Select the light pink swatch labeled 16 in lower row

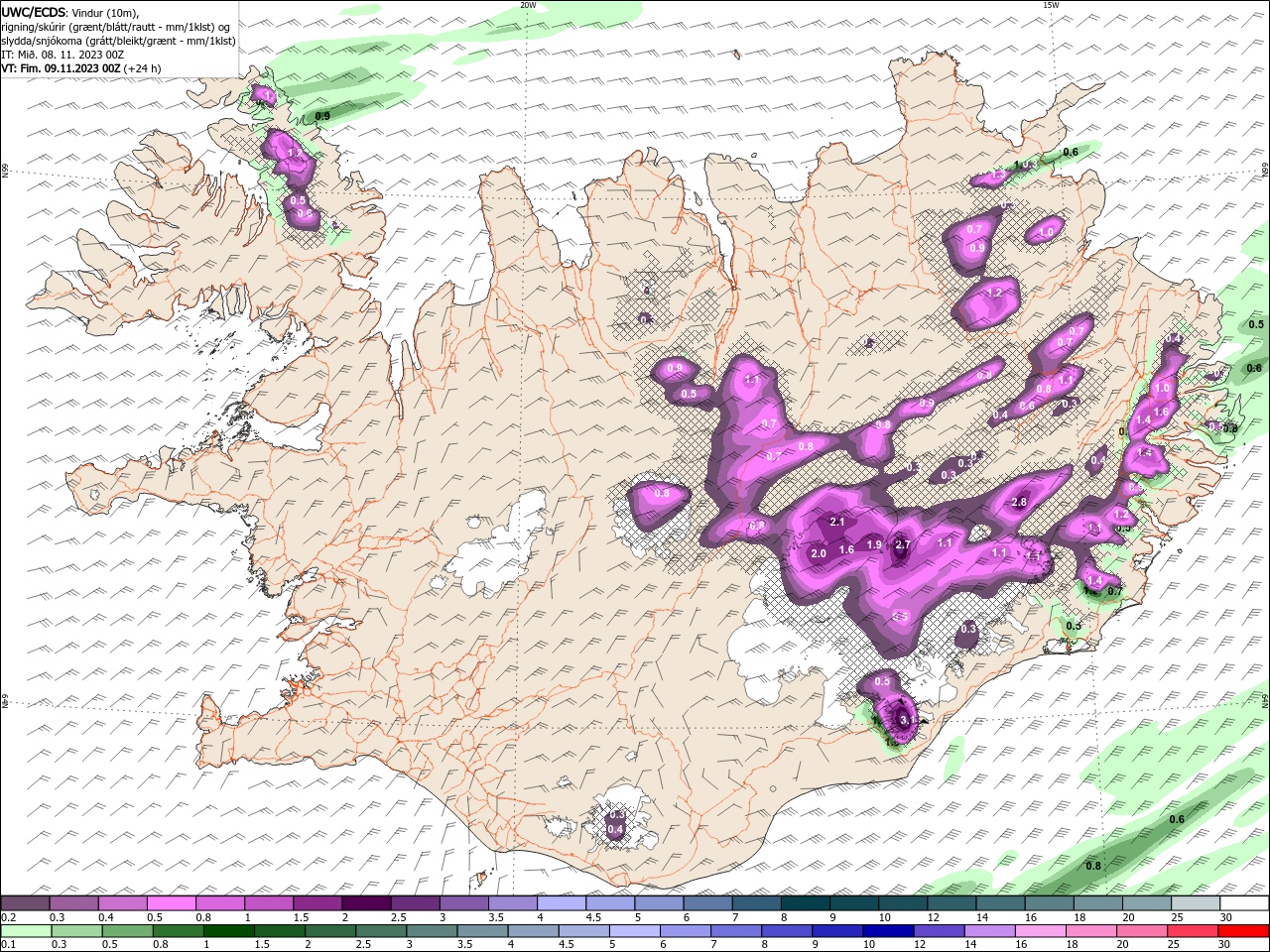(x=1041, y=931)
